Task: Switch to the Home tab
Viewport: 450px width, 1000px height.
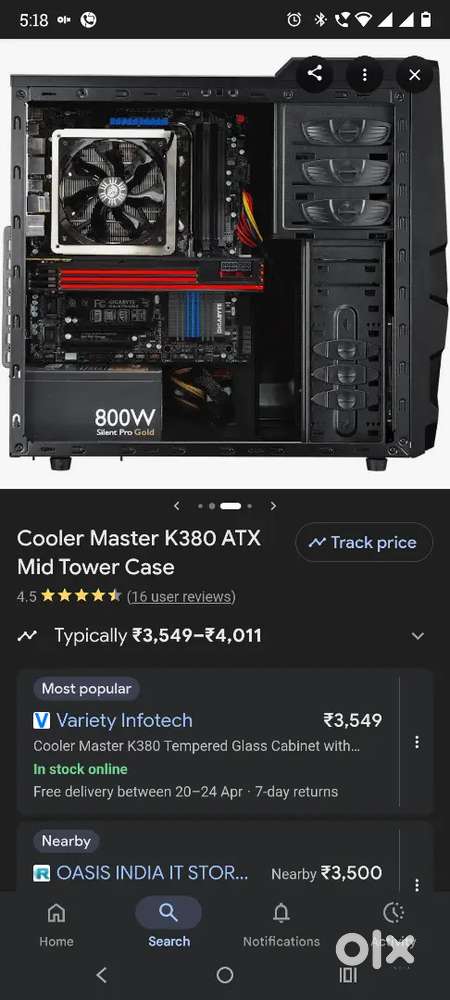Action: click(56, 924)
